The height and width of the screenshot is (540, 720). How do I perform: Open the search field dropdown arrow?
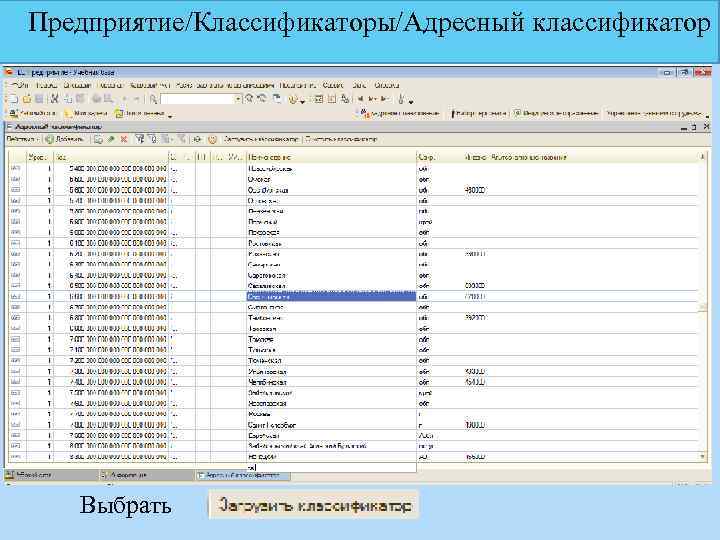coord(239,99)
